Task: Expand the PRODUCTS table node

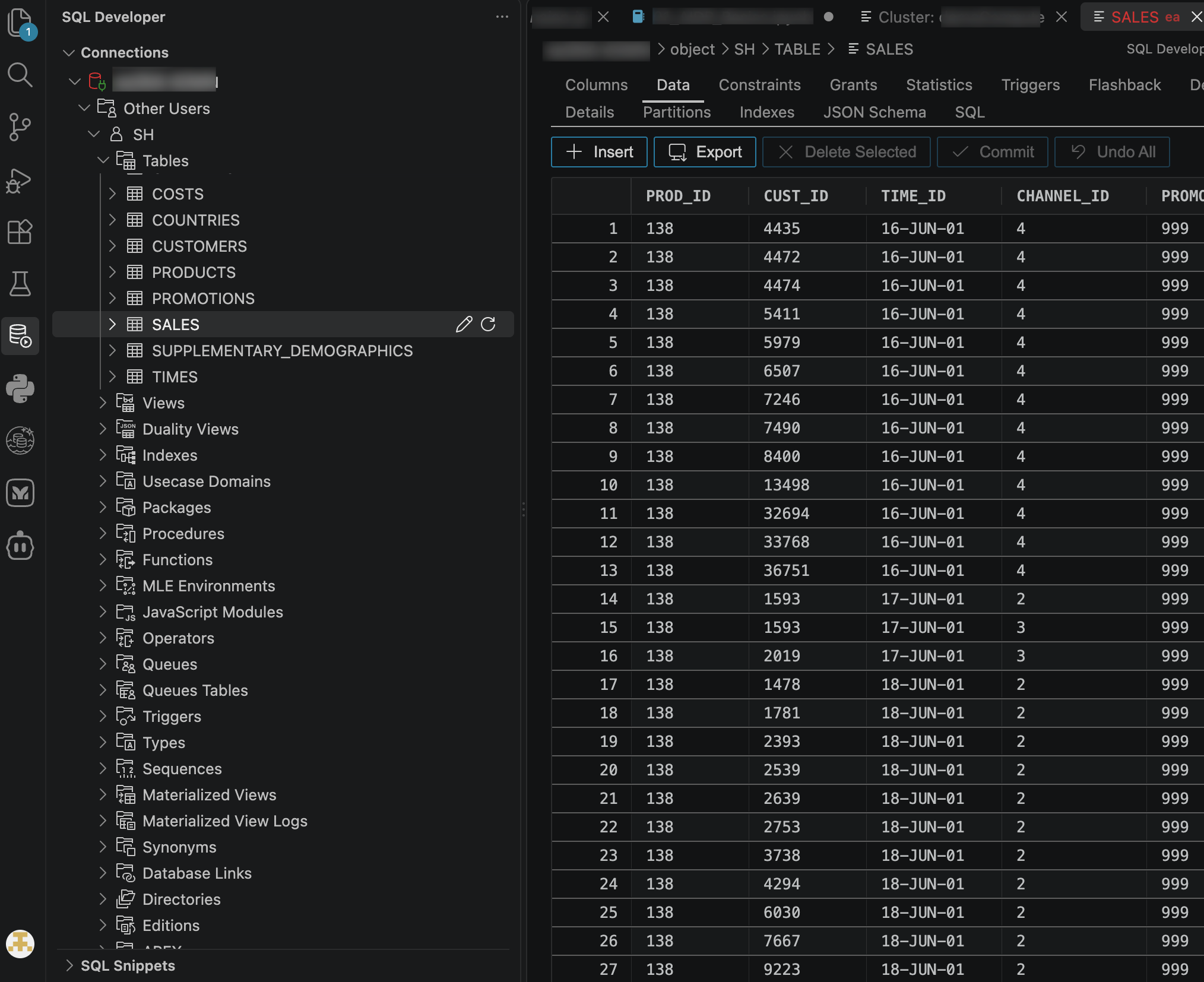Action: coord(113,272)
